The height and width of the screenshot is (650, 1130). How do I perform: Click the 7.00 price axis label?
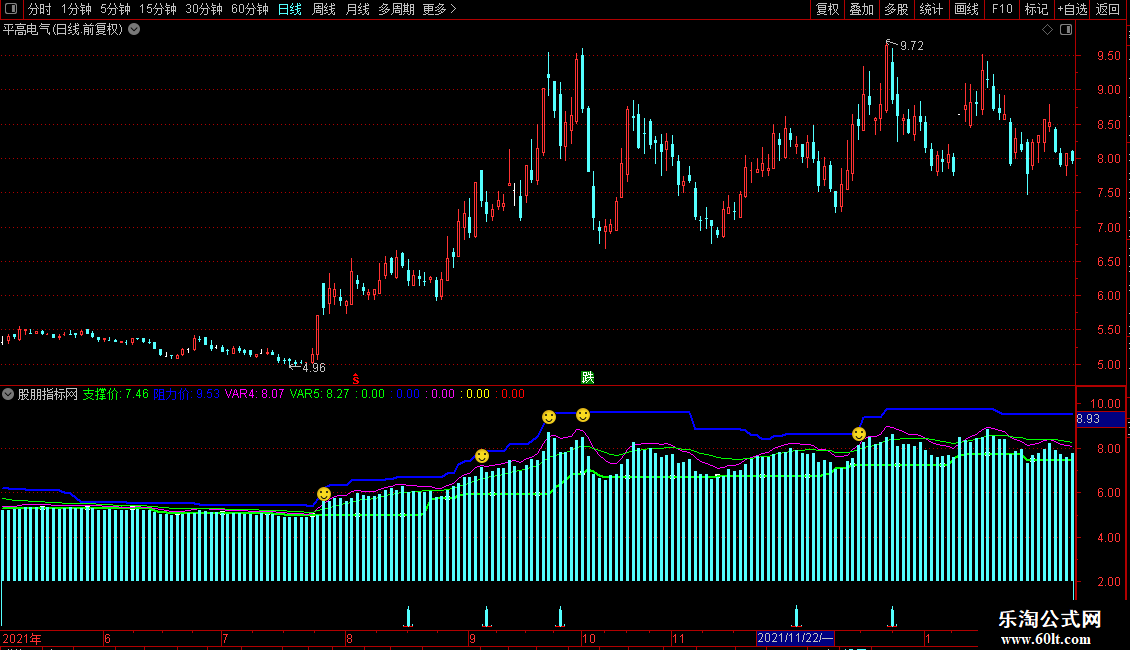[x=1108, y=228]
